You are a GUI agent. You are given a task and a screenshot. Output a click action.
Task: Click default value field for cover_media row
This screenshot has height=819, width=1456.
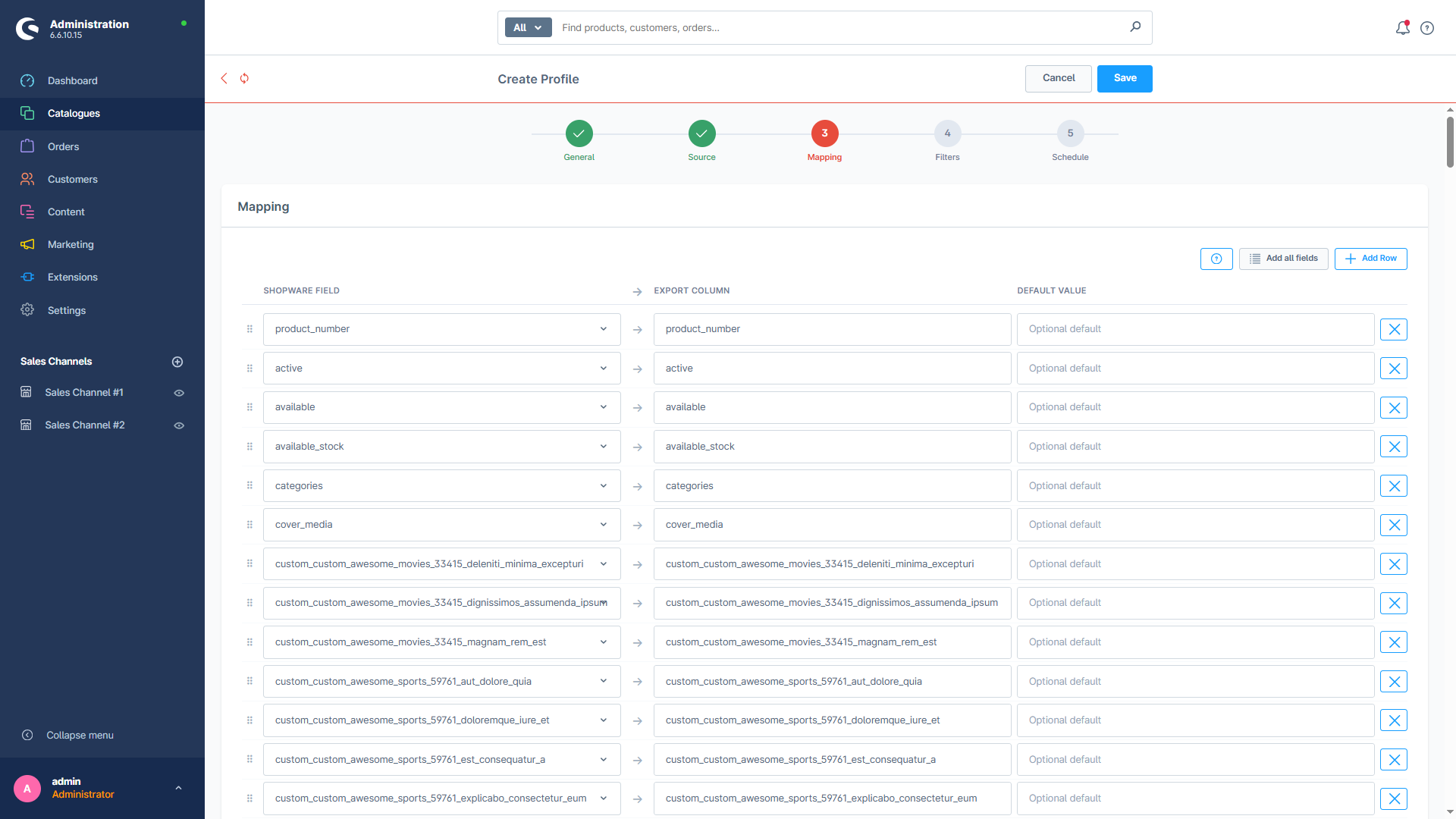pos(1195,525)
